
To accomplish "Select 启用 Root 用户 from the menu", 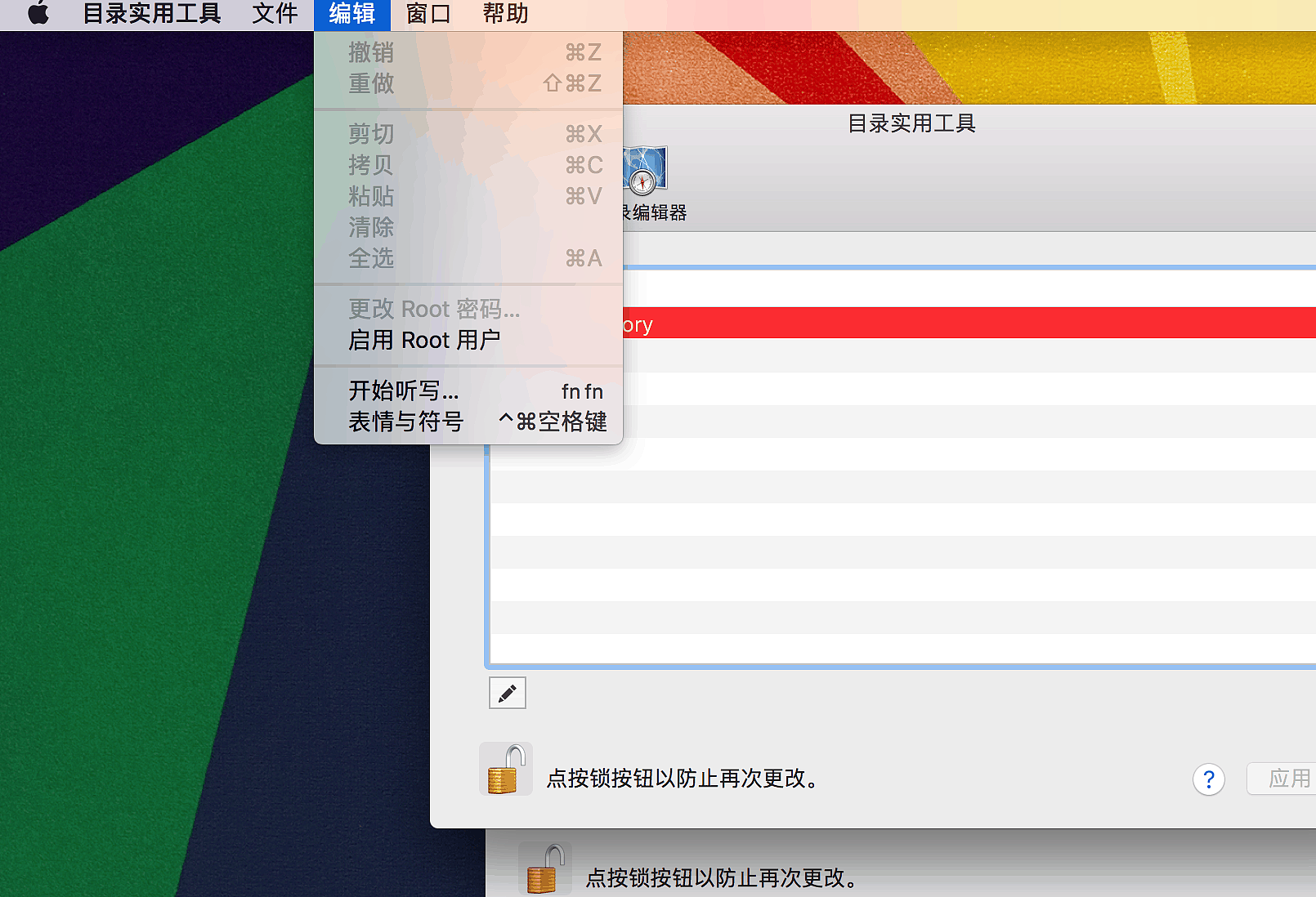I will point(424,340).
